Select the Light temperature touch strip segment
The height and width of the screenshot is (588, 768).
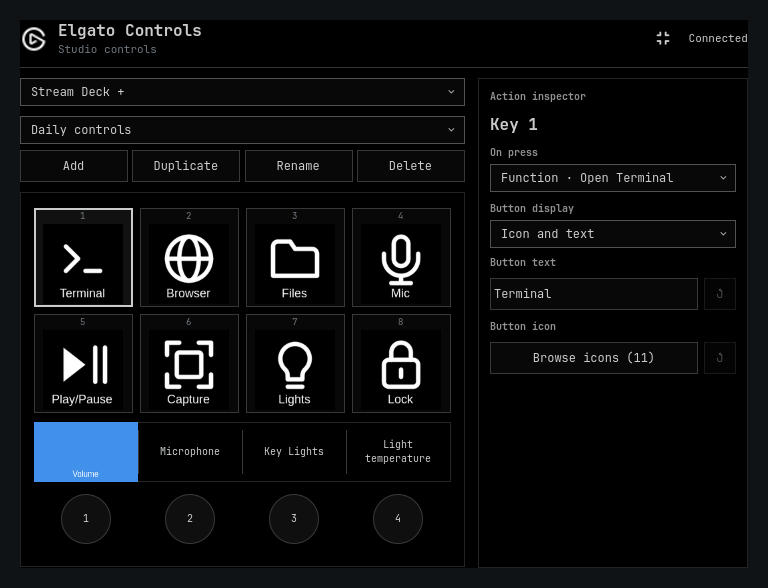pos(398,452)
